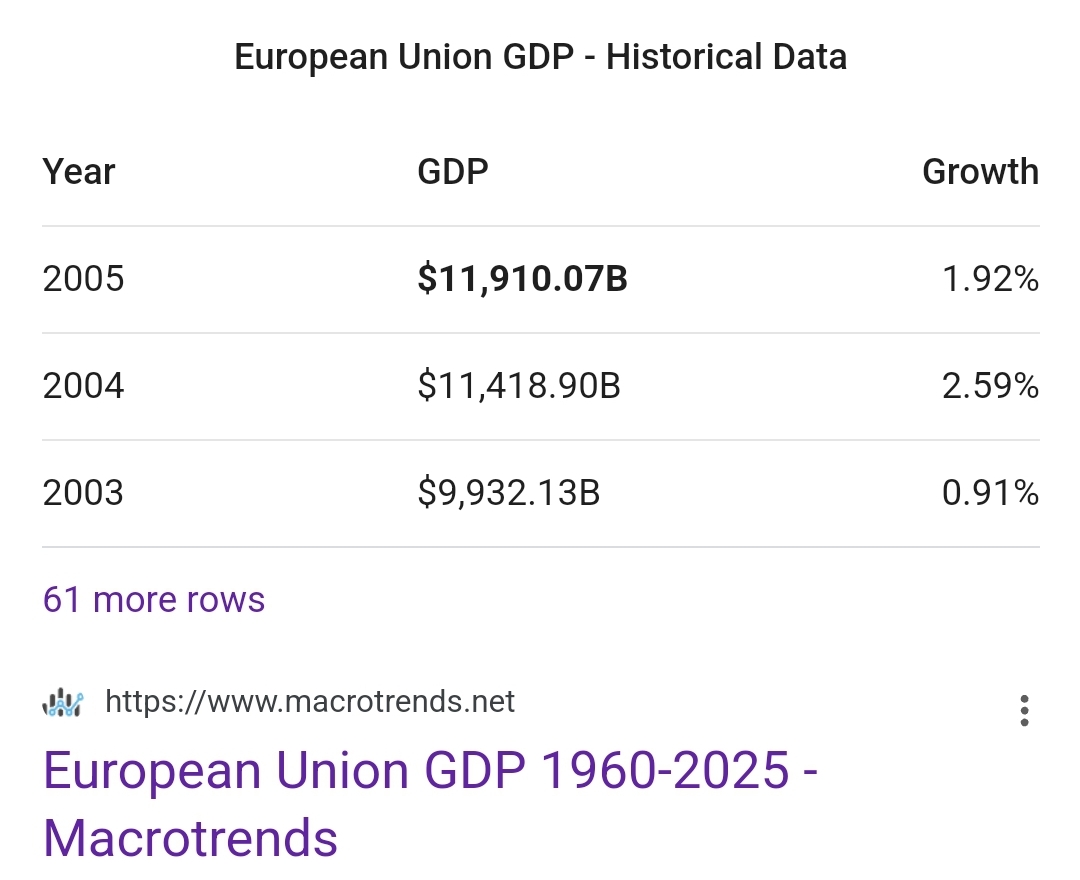This screenshot has height=880, width=1080.
Task: Select the 'Year' column header
Action: click(x=79, y=172)
